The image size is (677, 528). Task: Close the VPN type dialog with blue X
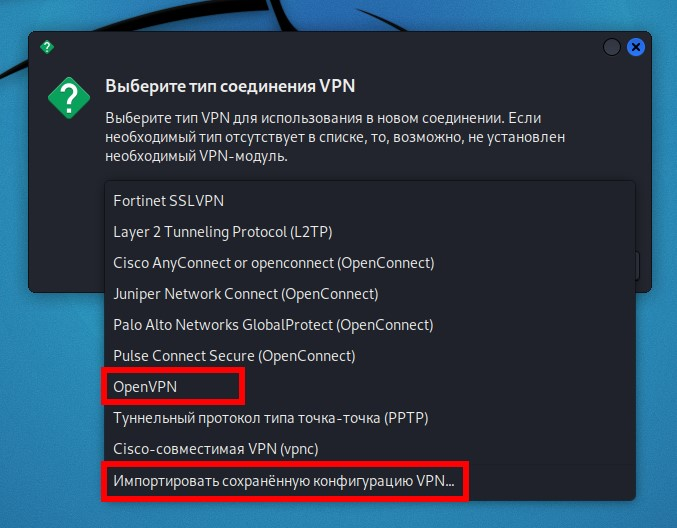[636, 47]
